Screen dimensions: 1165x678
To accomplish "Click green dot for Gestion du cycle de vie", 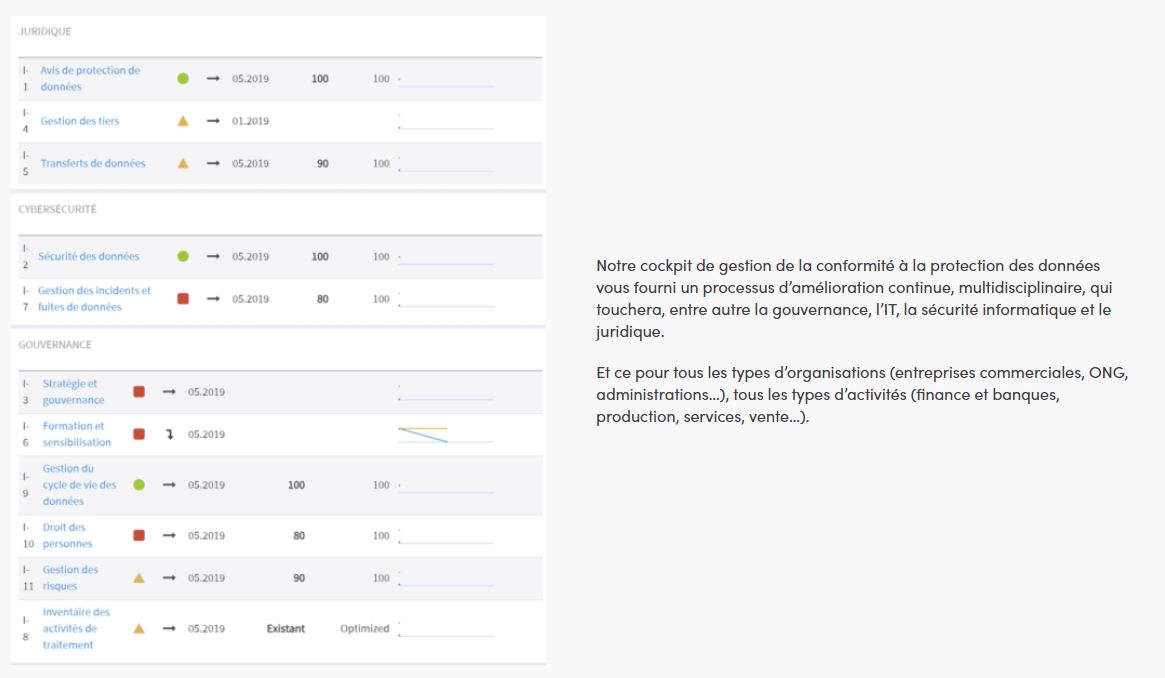I will tap(139, 485).
